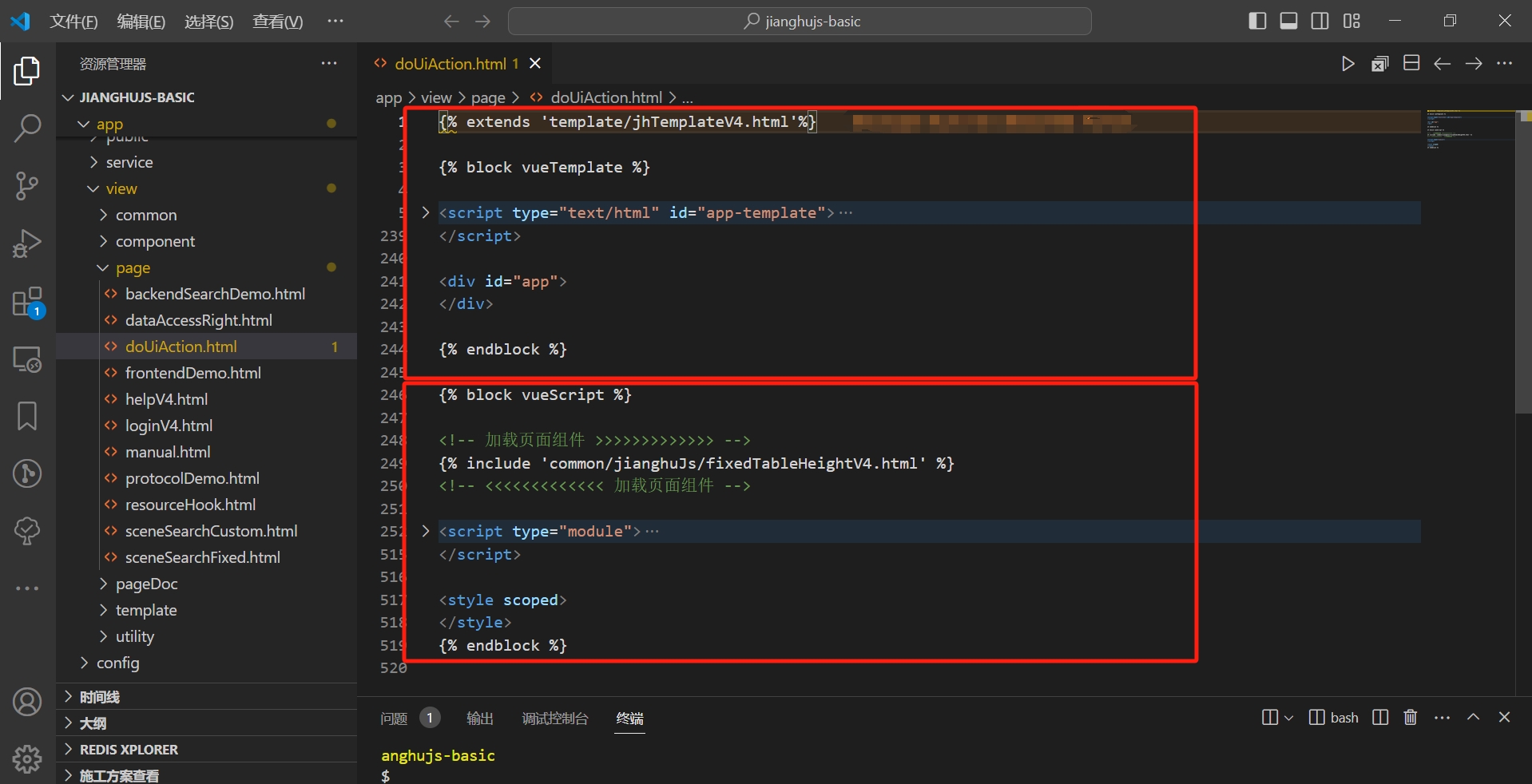
Task: Open the Remote Explorer view
Action: [28, 359]
